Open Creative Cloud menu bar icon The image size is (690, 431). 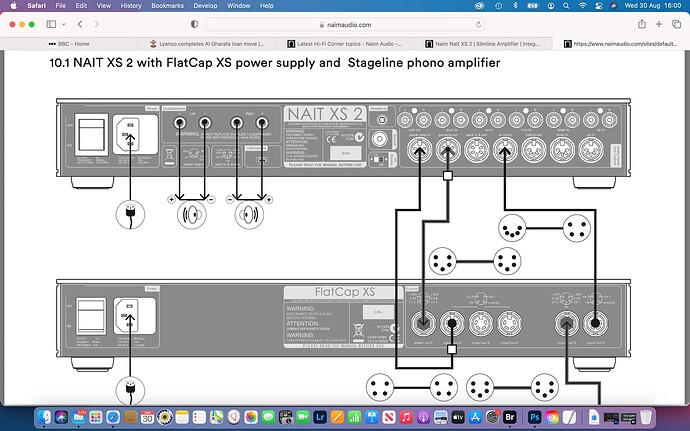[480, 6]
